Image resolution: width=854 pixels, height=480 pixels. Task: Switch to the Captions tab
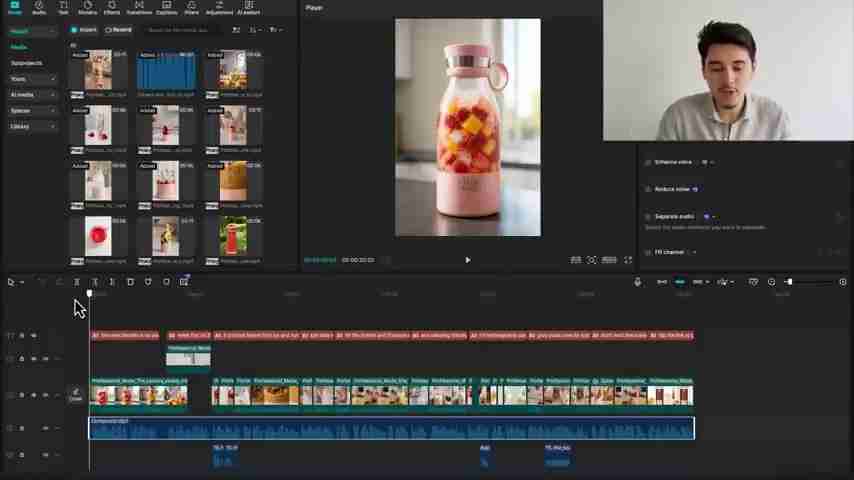(x=166, y=8)
